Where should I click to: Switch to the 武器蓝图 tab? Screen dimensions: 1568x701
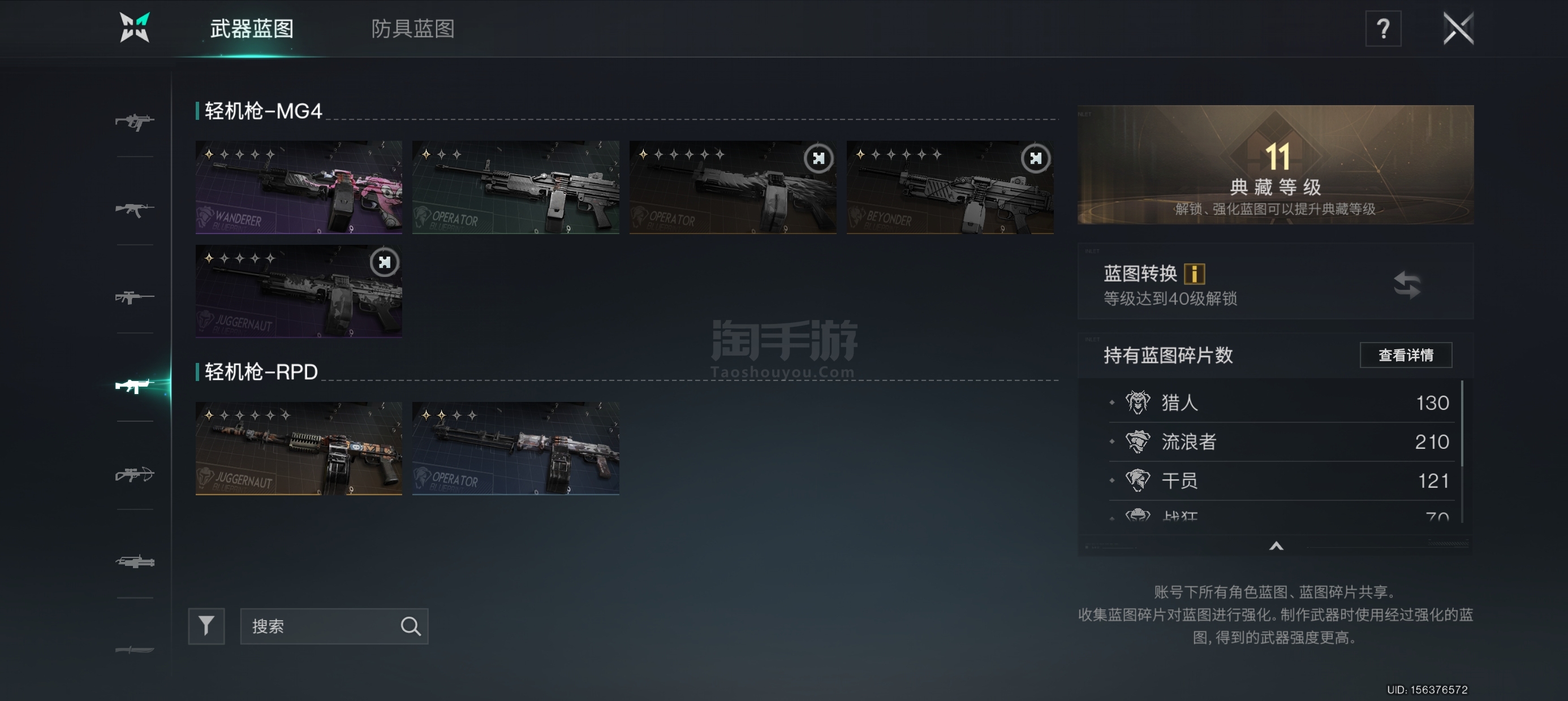[x=251, y=29]
